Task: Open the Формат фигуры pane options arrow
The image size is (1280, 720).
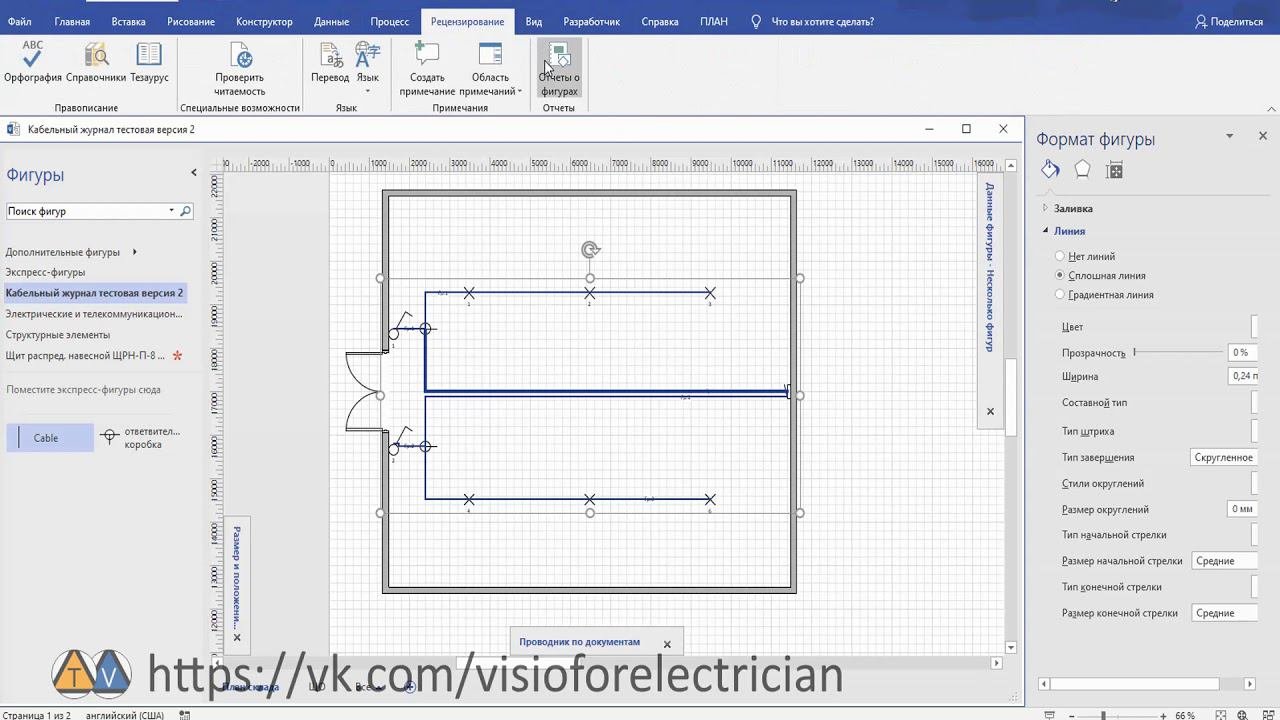Action: point(1230,136)
